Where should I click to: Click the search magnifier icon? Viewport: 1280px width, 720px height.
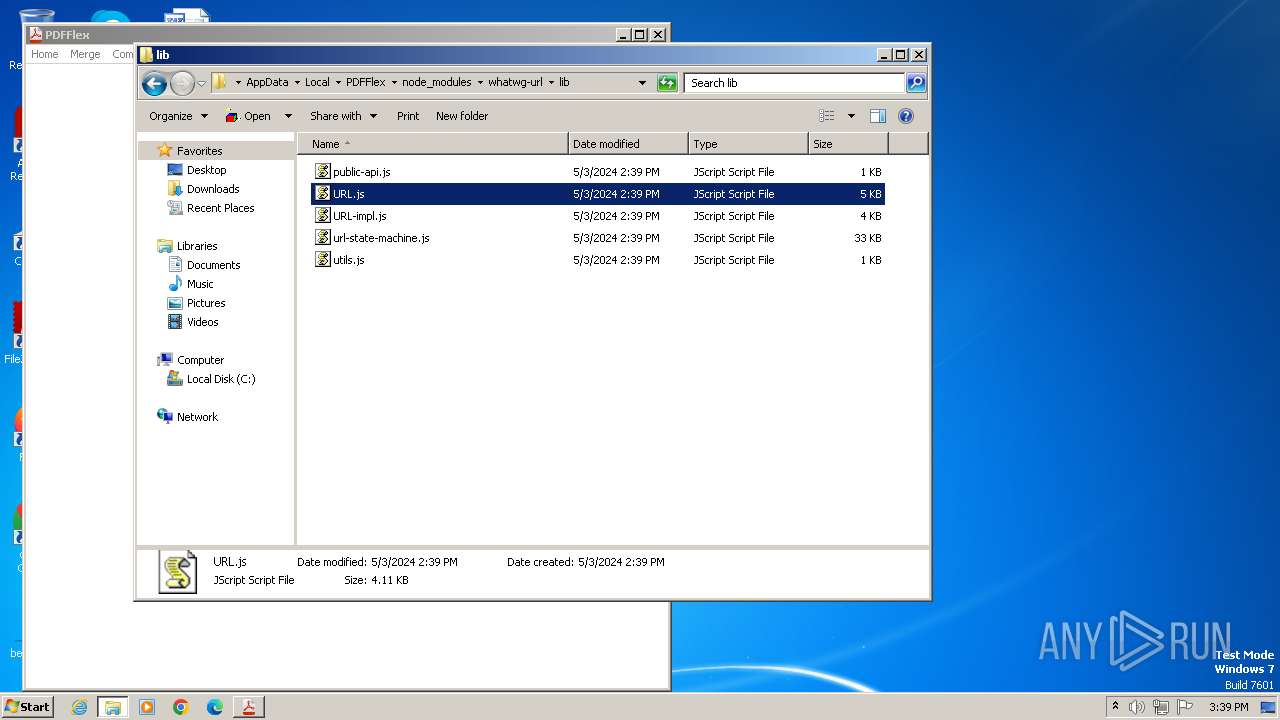point(916,83)
